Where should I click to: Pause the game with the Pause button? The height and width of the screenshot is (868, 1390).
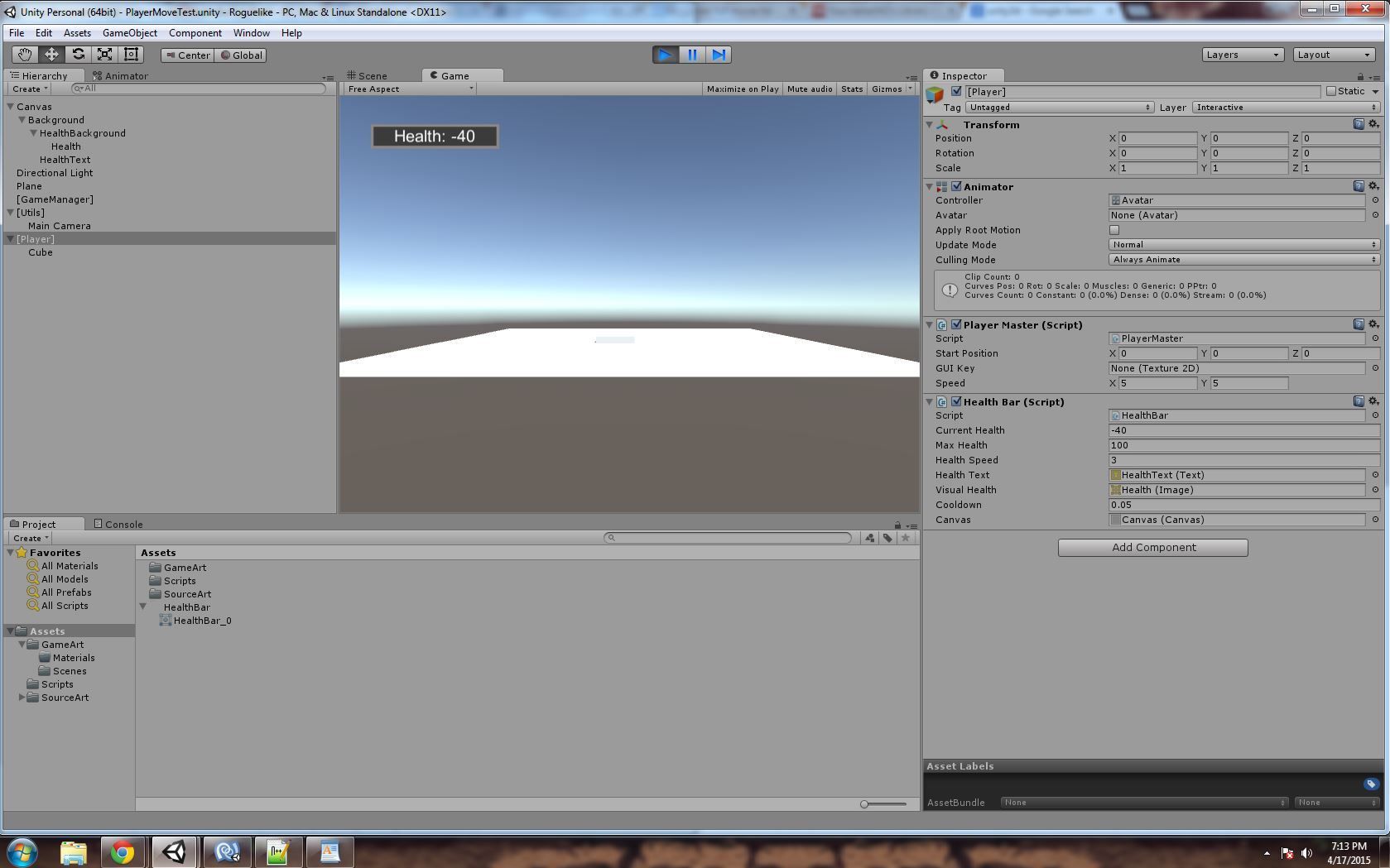pos(692,55)
